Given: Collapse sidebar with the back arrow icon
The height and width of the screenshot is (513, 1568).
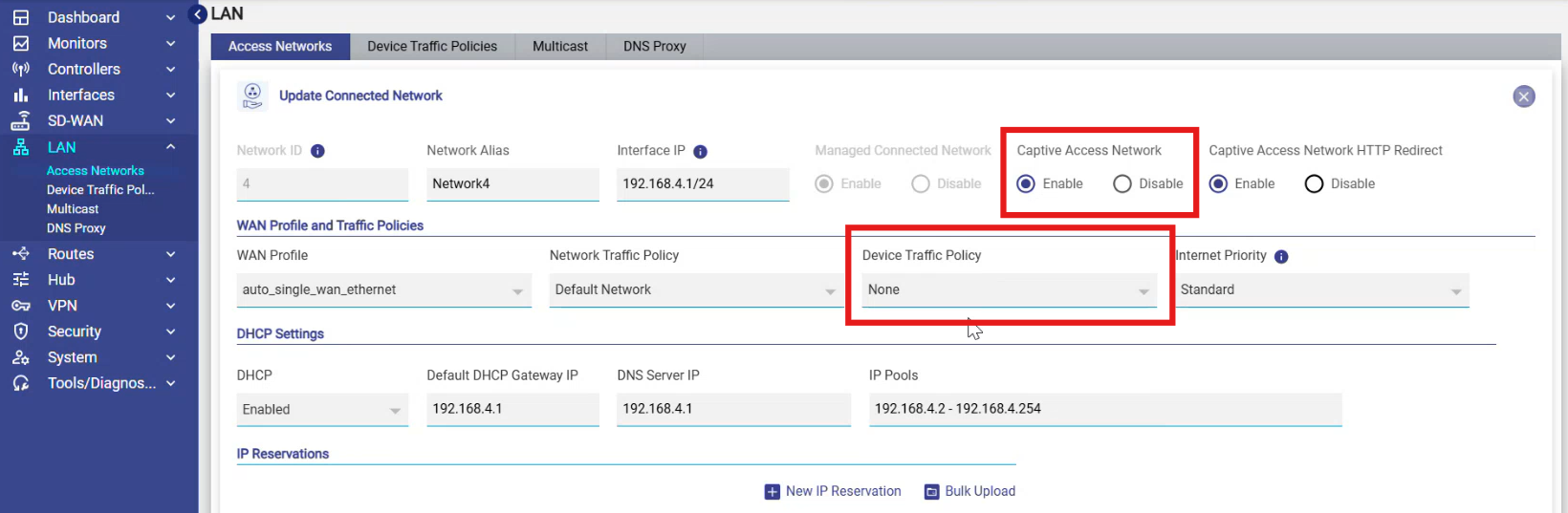Looking at the screenshot, I should point(198,14).
